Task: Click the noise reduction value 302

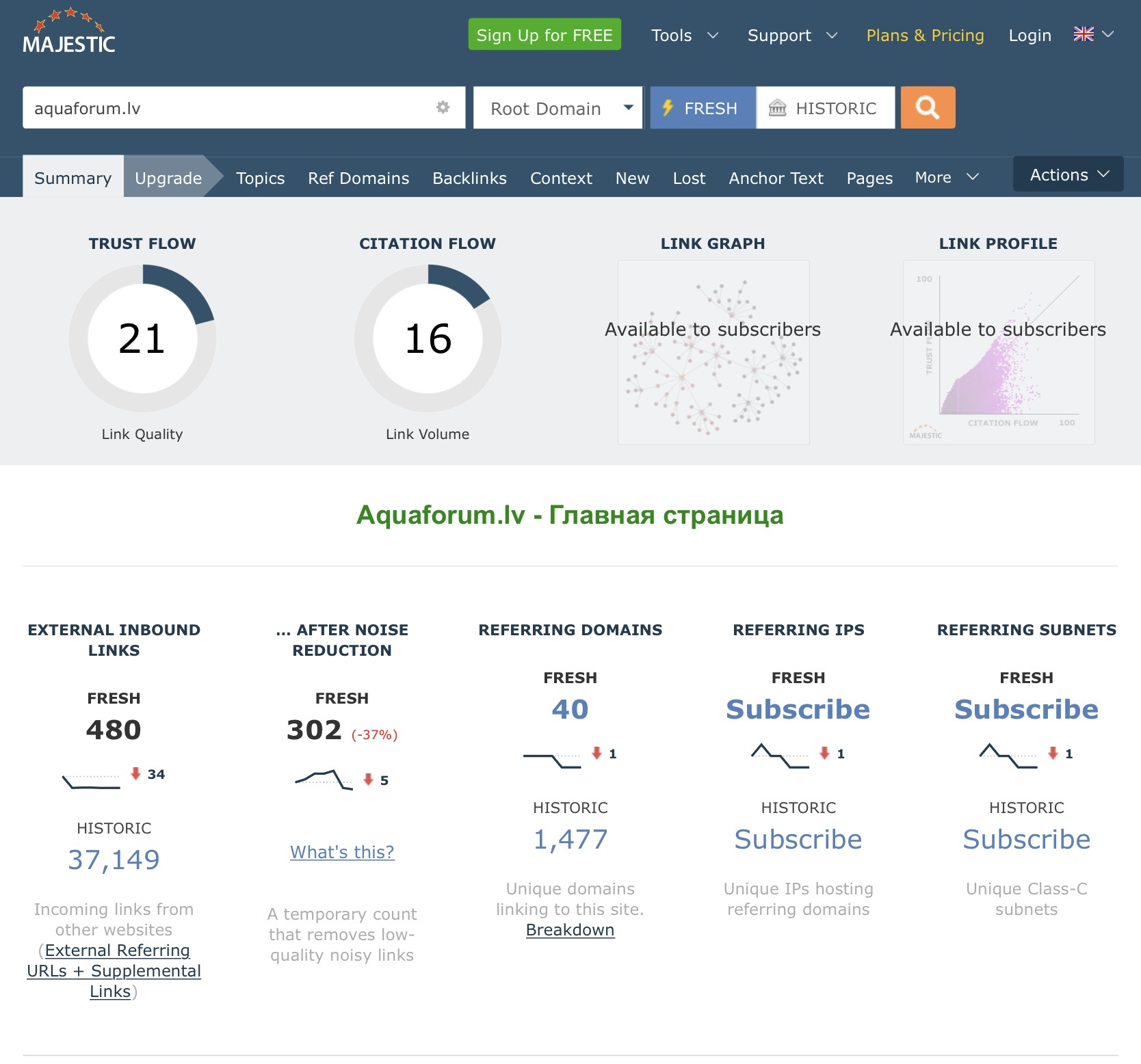Action: point(314,730)
